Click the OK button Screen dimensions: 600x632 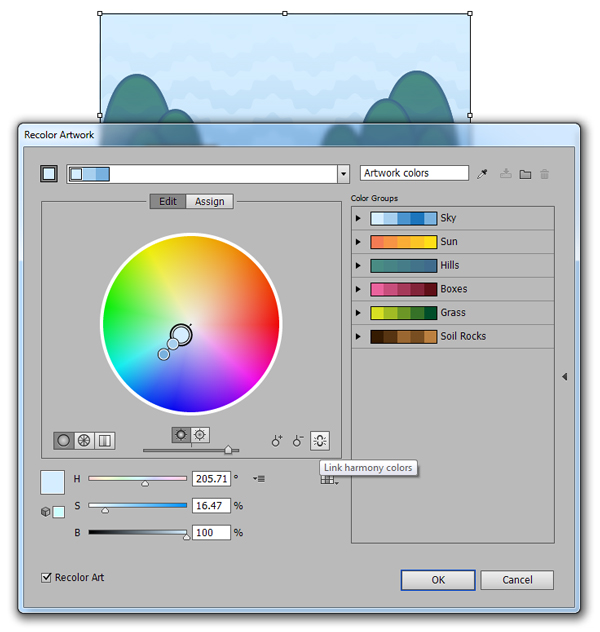(438, 580)
